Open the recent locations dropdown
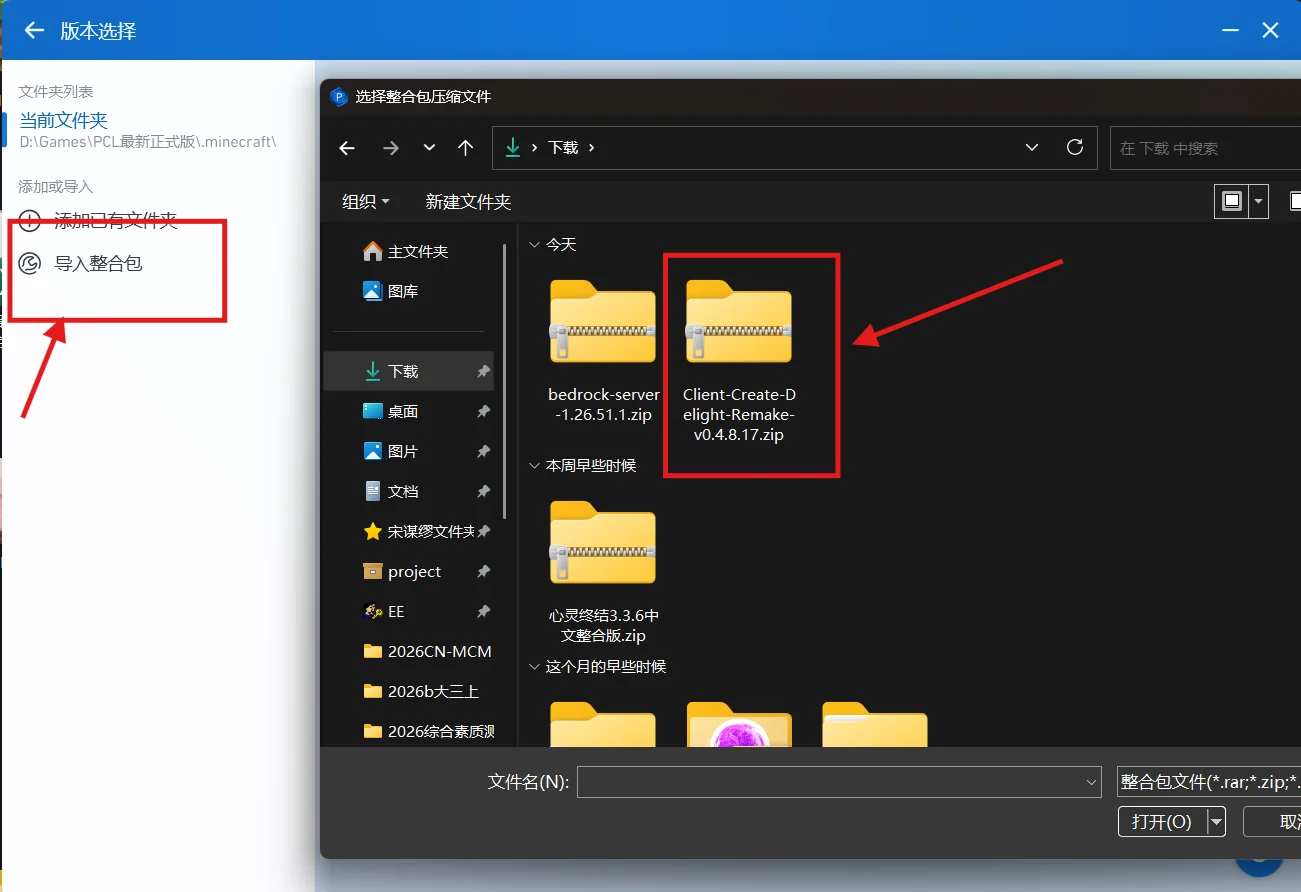 [429, 148]
